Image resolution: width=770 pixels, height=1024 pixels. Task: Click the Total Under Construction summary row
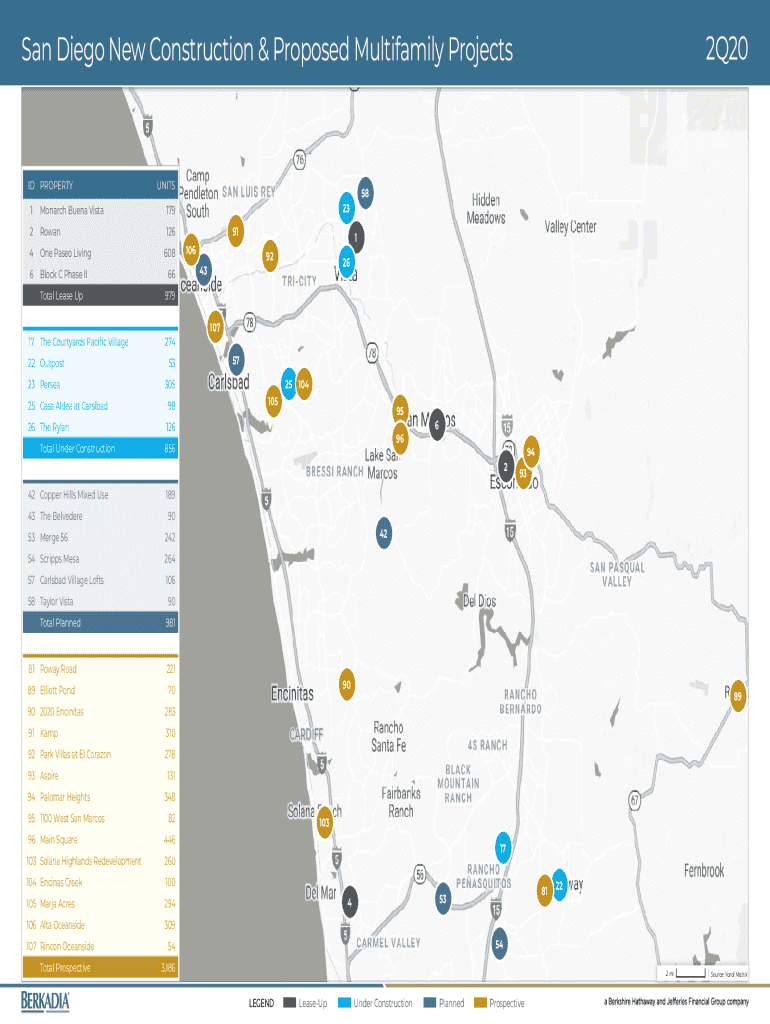(x=100, y=449)
